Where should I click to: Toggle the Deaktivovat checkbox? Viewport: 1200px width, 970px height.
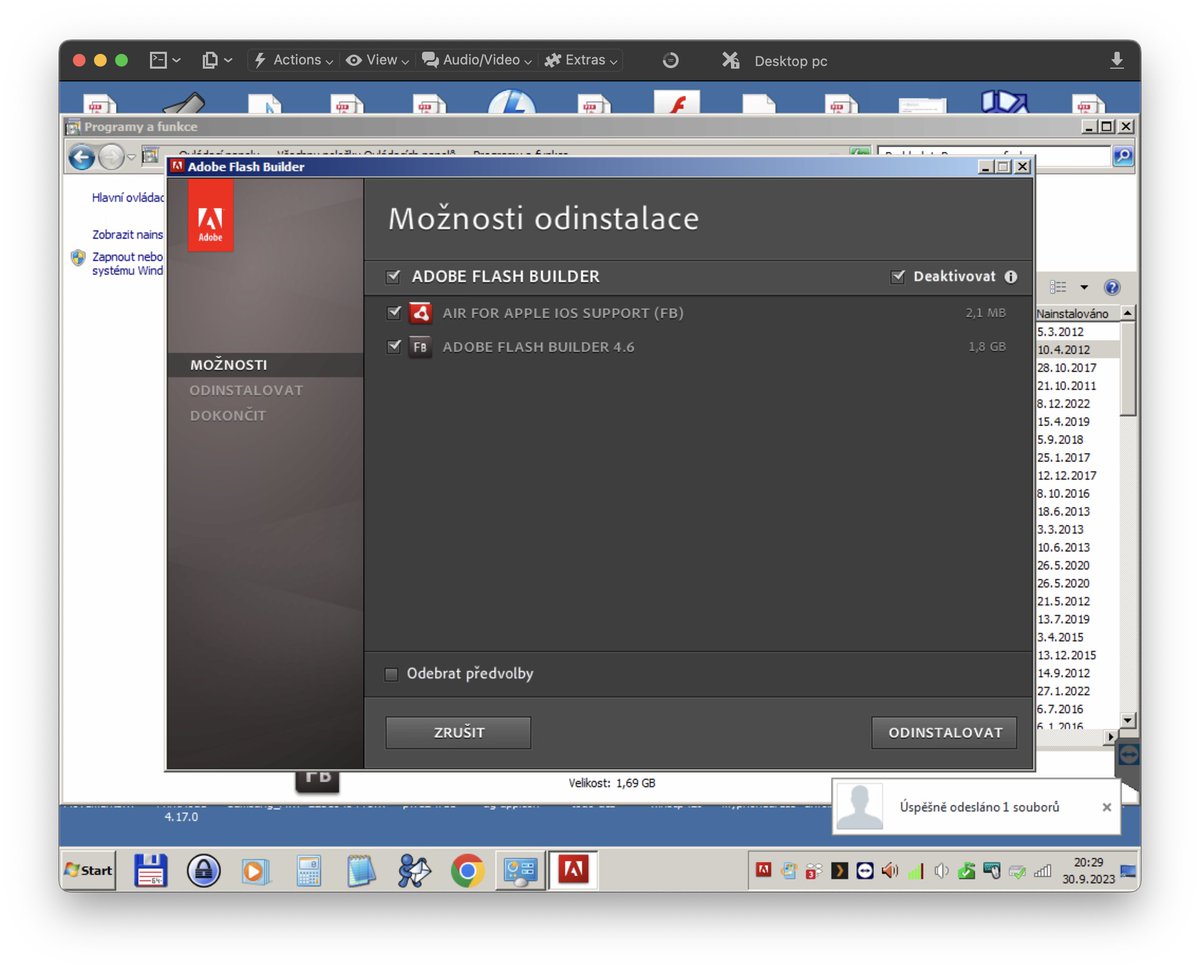click(898, 277)
